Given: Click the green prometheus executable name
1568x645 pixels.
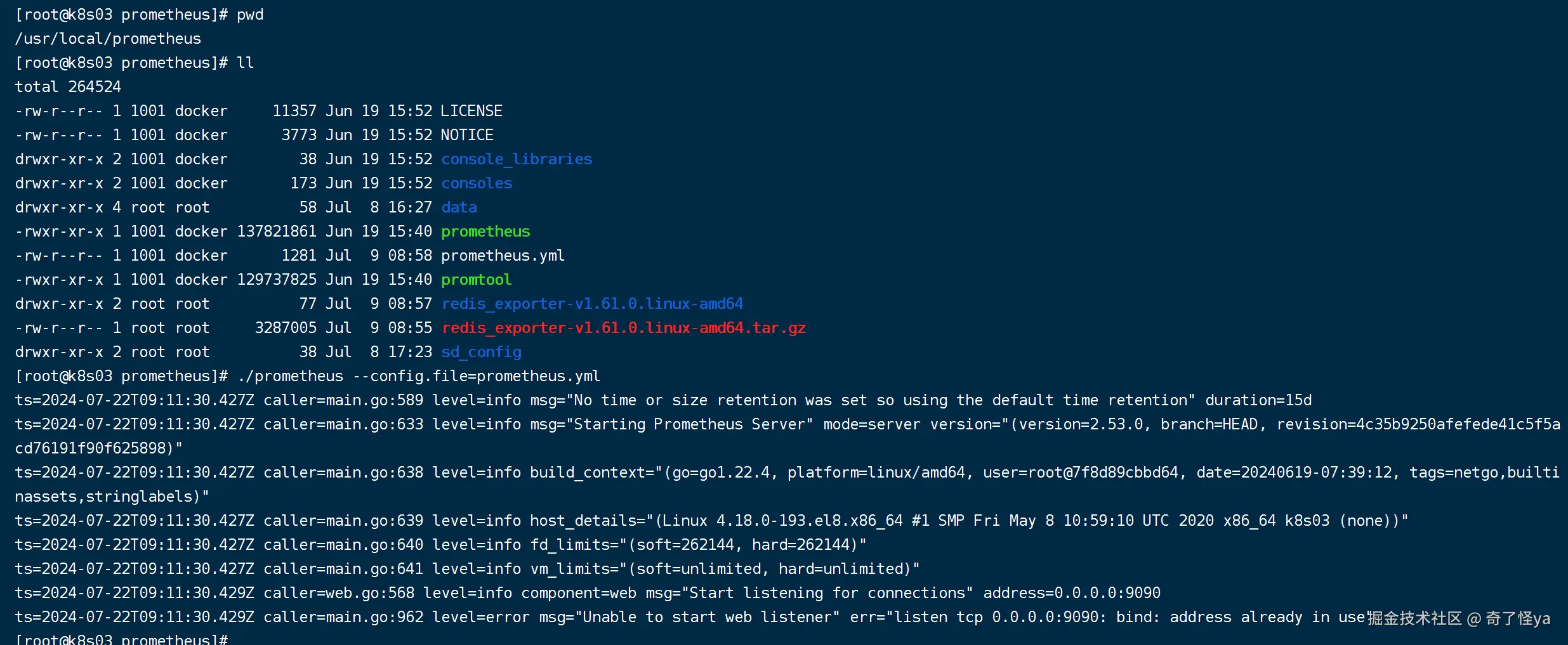Looking at the screenshot, I should click(x=485, y=231).
